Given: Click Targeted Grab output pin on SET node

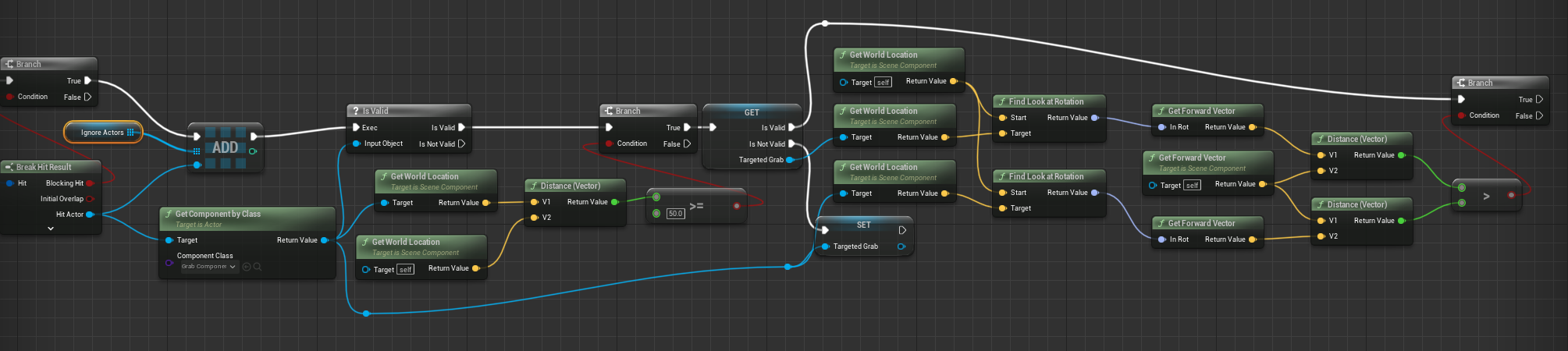Looking at the screenshot, I should click(901, 246).
